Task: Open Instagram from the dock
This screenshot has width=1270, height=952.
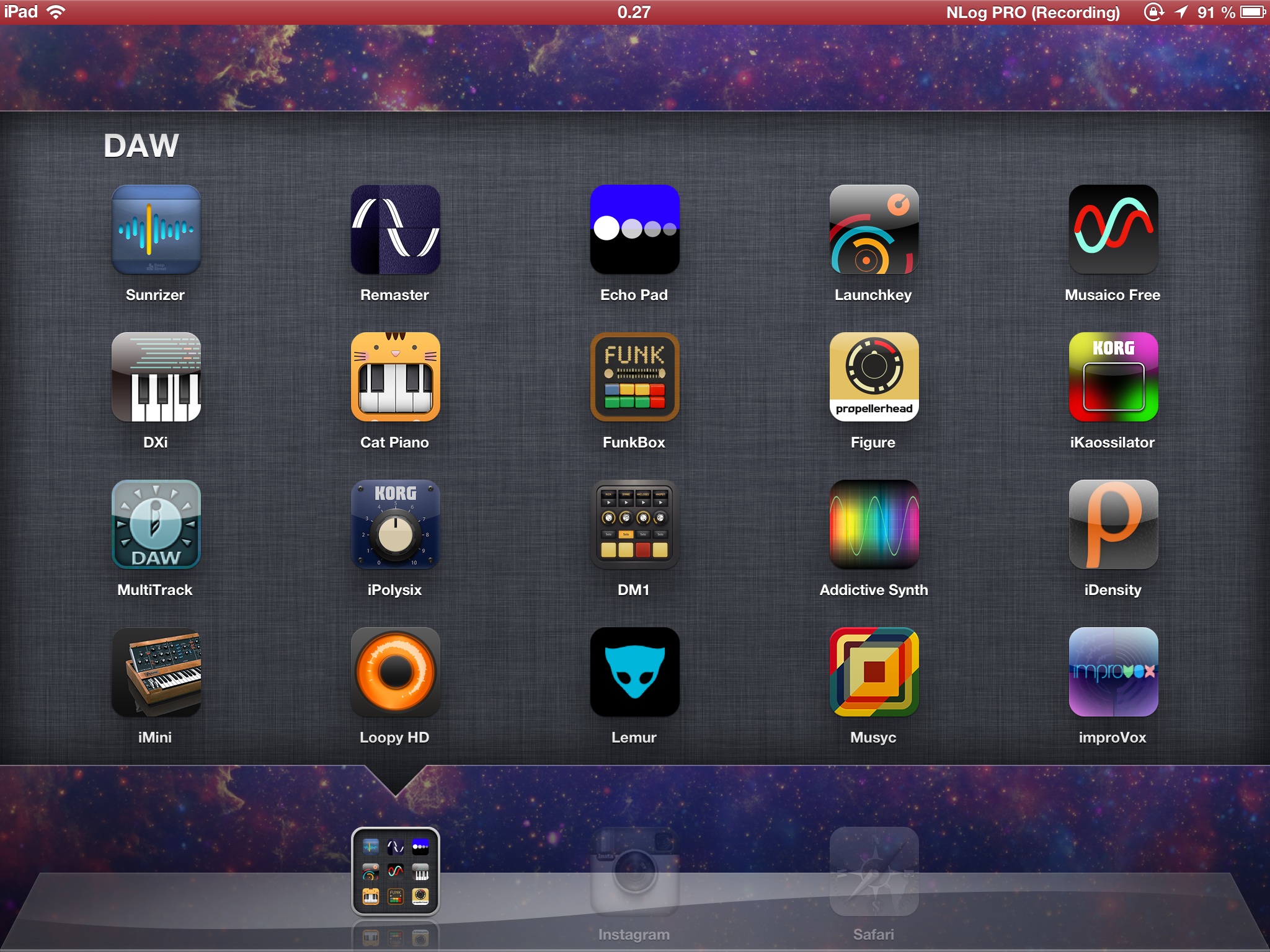Action: [x=634, y=871]
